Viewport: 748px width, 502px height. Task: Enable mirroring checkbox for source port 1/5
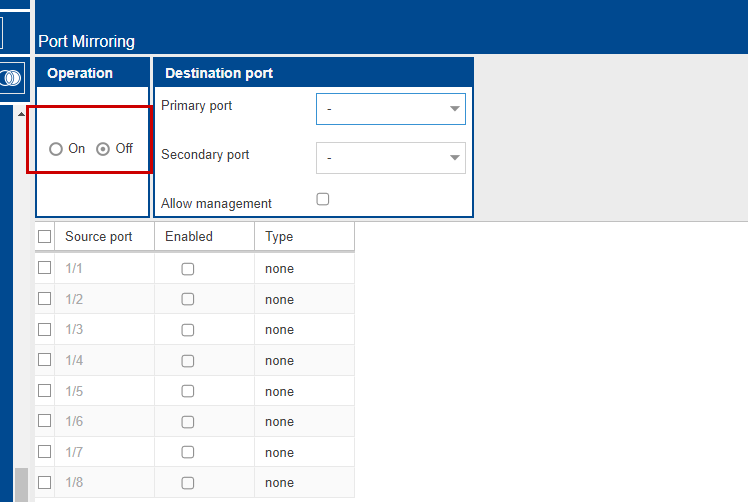pos(188,391)
